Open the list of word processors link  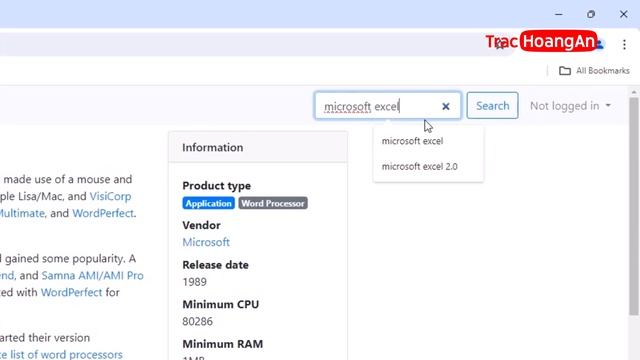[61, 354]
